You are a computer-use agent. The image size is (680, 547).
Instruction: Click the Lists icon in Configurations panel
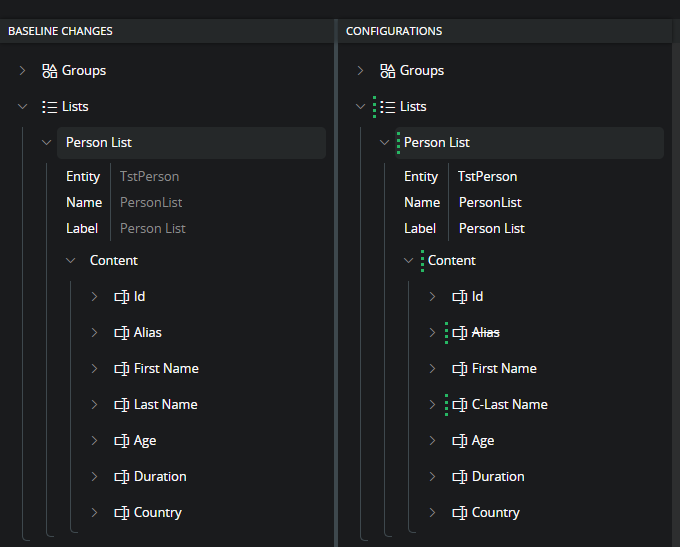[x=388, y=107]
